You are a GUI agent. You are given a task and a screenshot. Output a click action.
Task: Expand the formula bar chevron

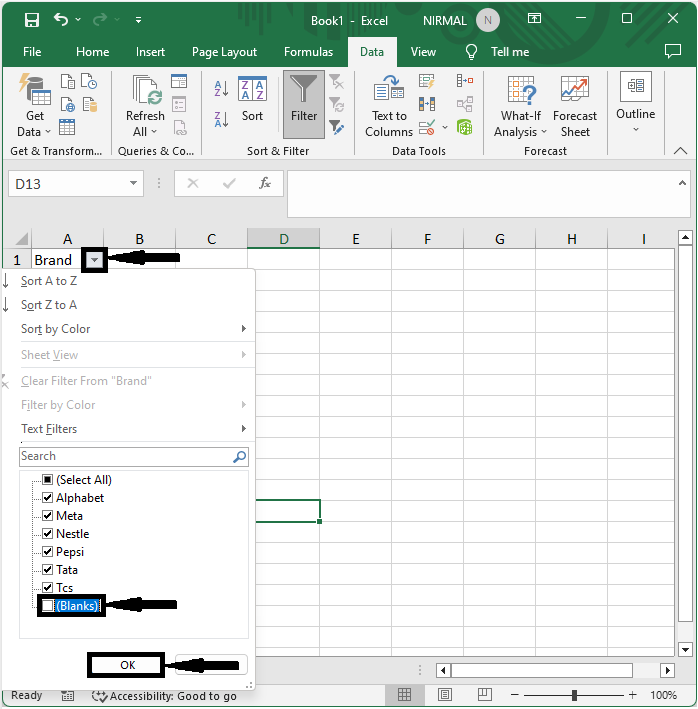pyautogui.click(x=682, y=183)
